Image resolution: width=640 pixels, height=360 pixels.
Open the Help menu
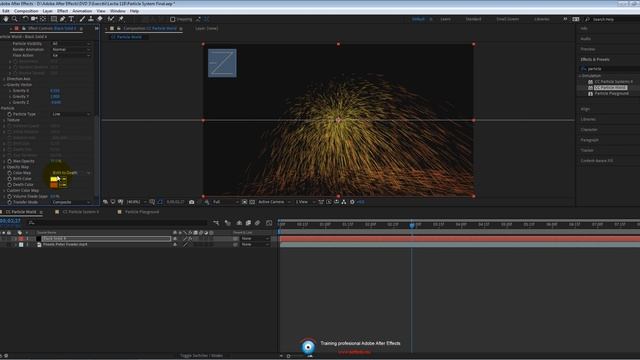134,11
